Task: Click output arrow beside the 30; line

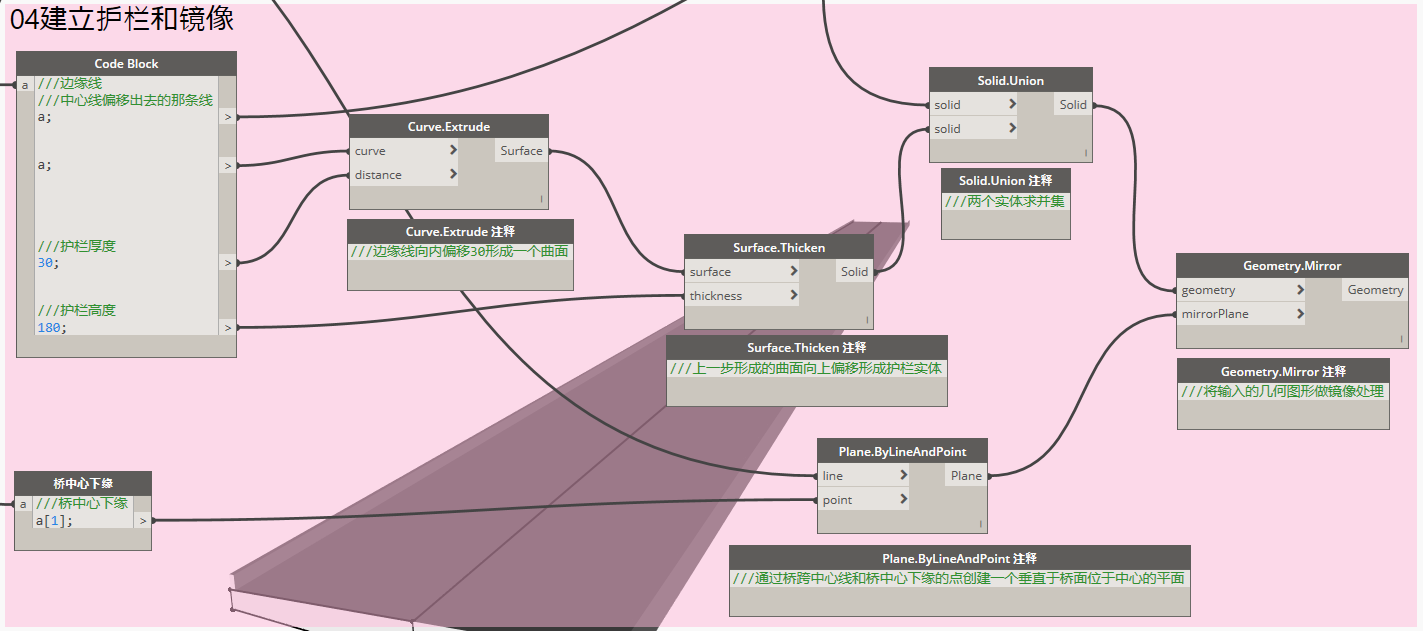Action: click(x=228, y=263)
